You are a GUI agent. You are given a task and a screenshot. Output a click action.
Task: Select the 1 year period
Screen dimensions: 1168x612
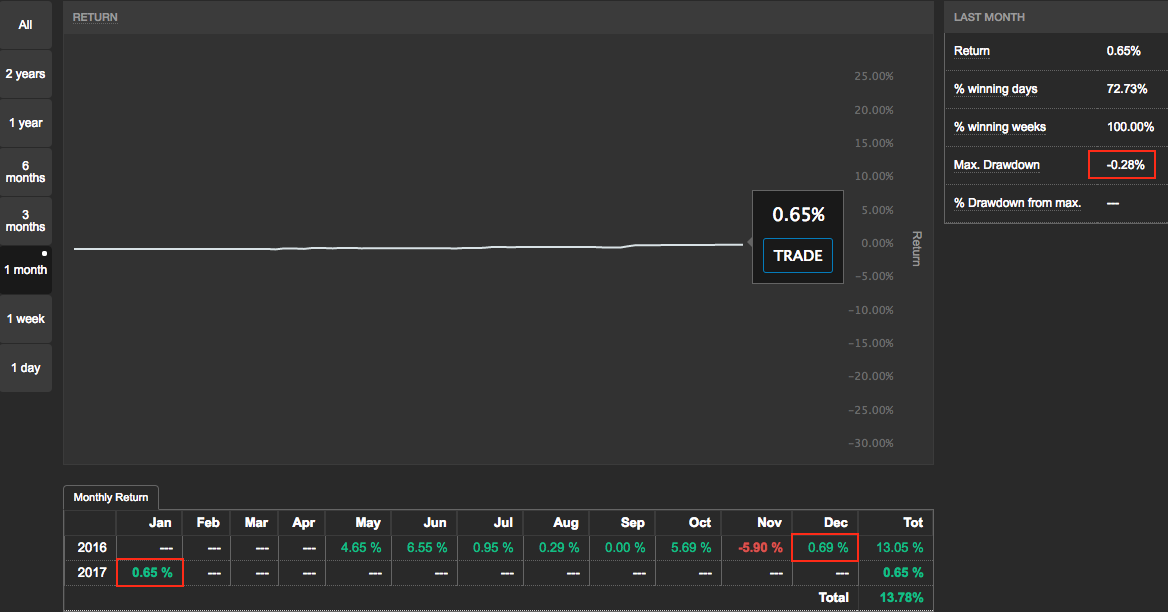(25, 123)
